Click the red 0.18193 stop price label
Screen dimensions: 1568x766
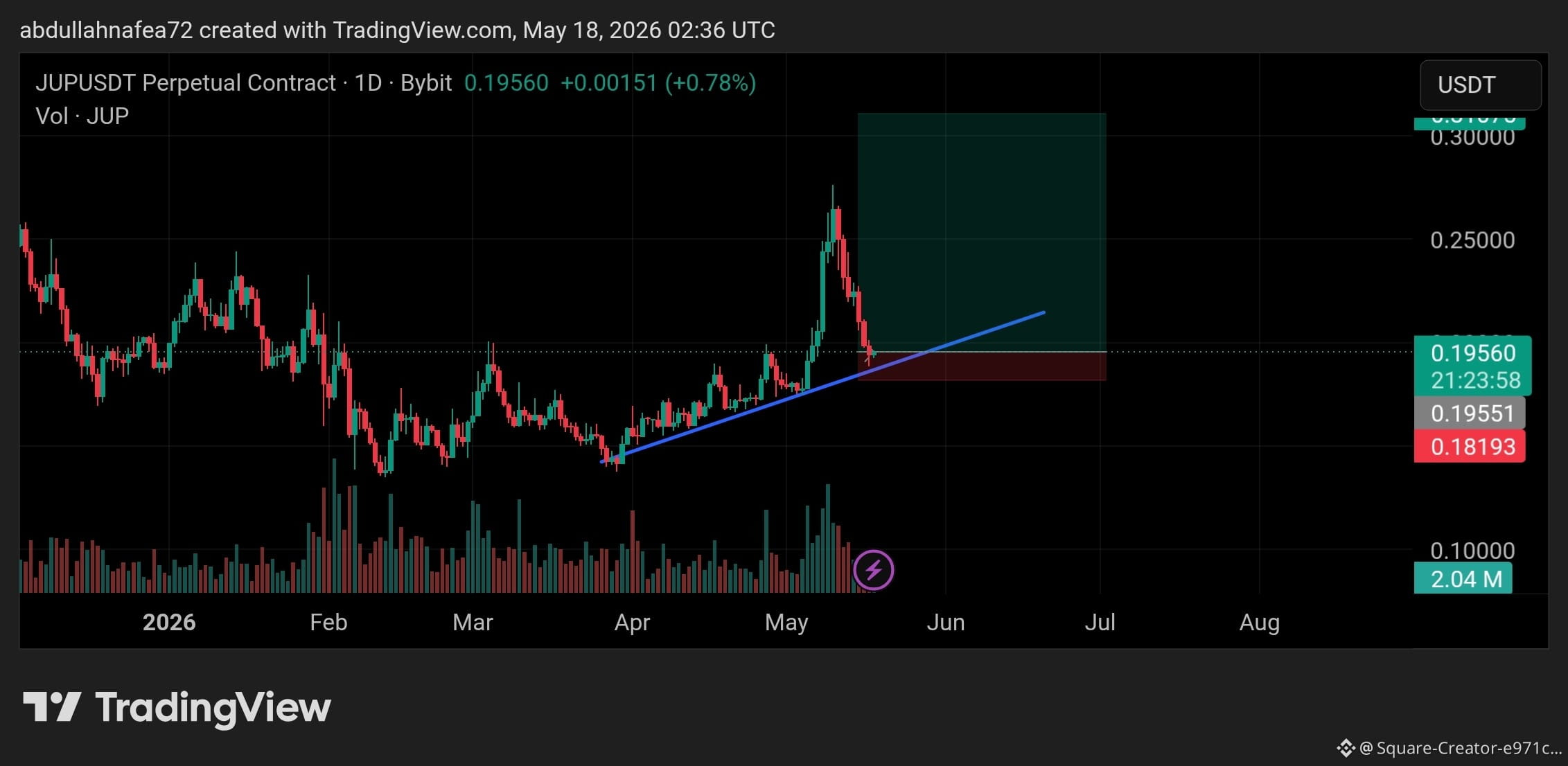click(1470, 447)
